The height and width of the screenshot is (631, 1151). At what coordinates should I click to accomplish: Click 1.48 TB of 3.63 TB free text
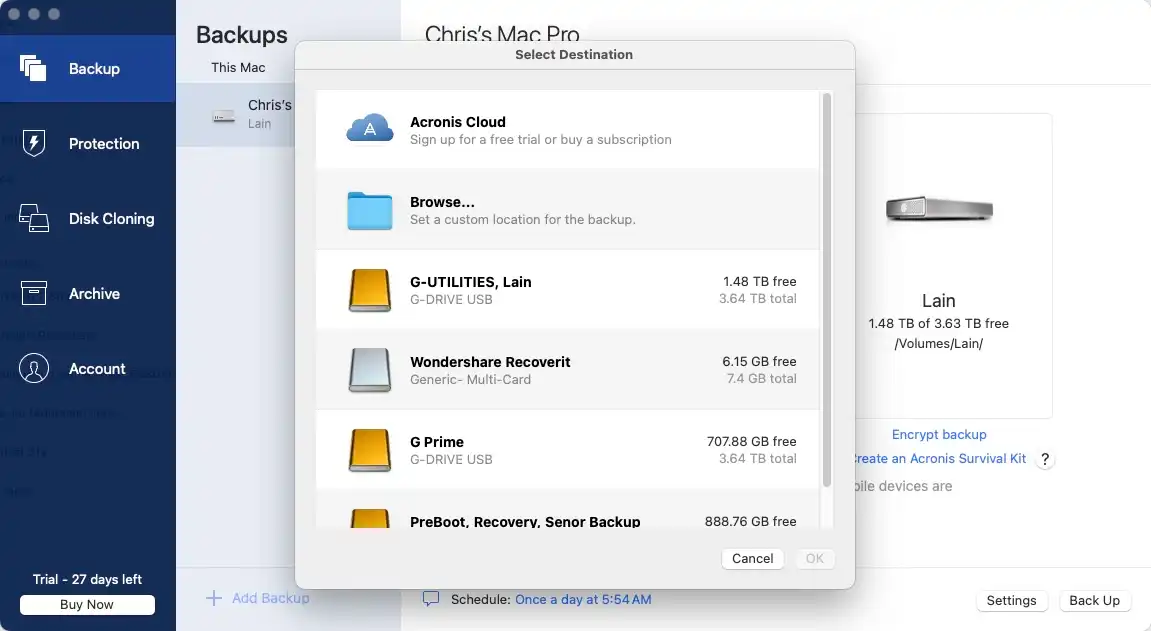[x=938, y=324]
